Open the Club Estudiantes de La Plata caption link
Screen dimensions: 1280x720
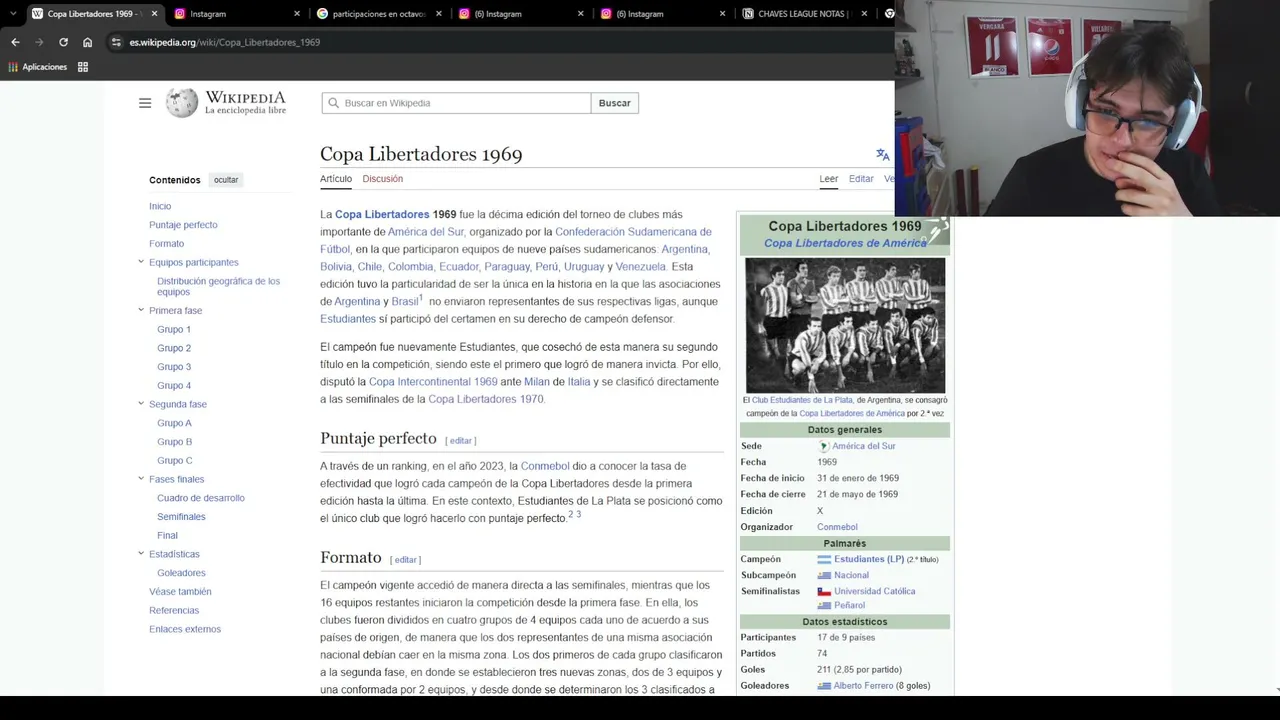[x=802, y=400]
